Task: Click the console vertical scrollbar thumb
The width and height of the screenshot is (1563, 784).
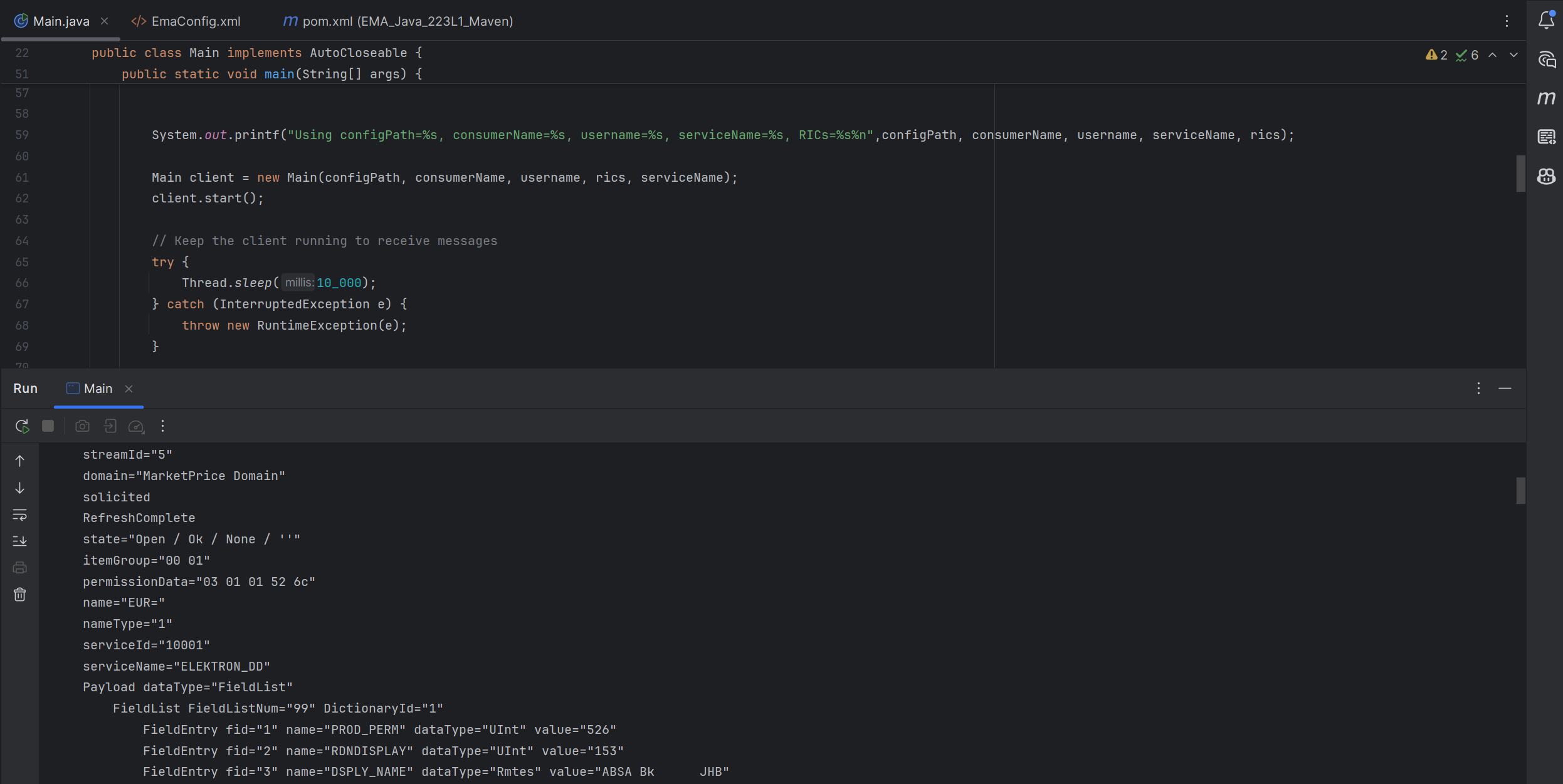Action: click(x=1520, y=490)
